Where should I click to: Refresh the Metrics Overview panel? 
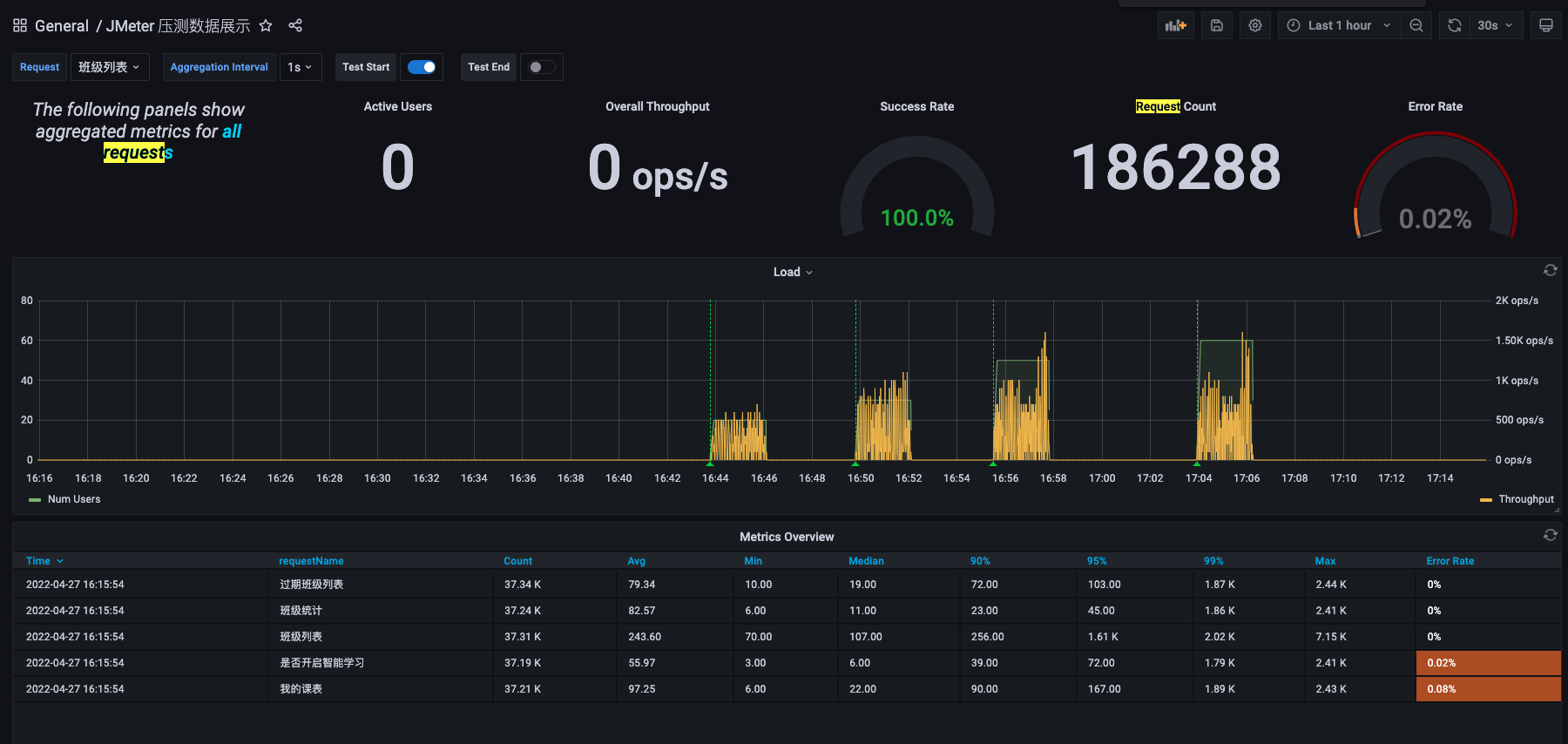click(1550, 535)
